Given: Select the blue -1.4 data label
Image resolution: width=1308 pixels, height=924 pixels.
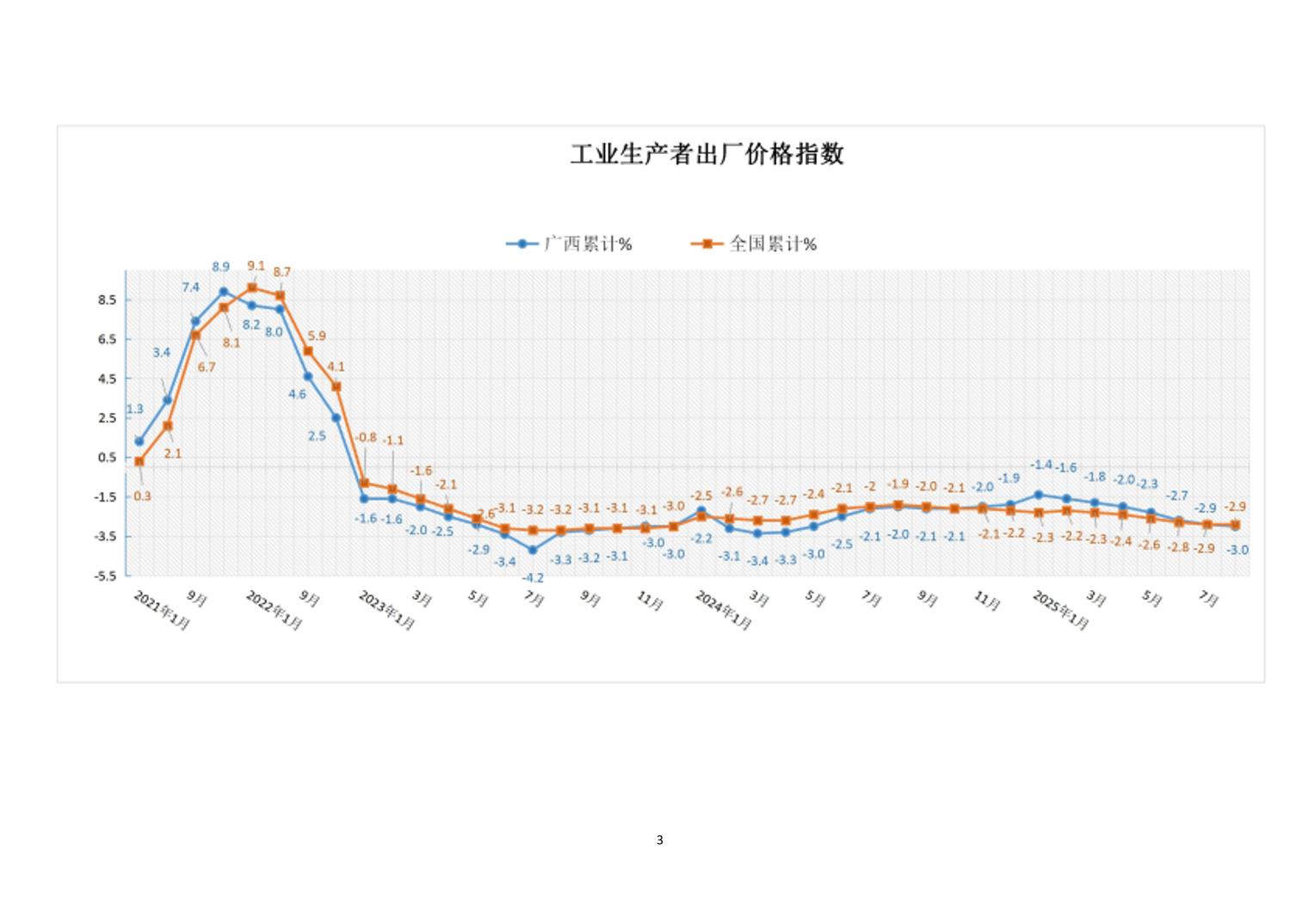Looking at the screenshot, I should 1041,465.
